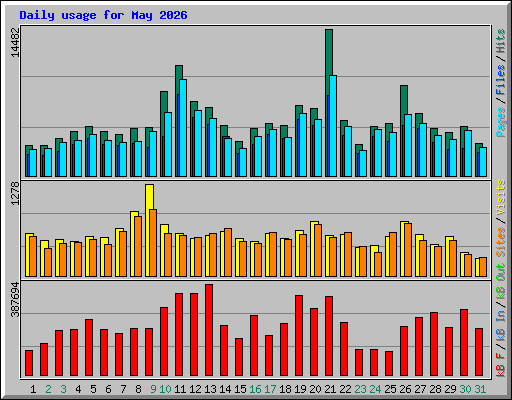The height and width of the screenshot is (400, 512).
Task: Click day label 11 on the x-axis
Action: coord(180,389)
